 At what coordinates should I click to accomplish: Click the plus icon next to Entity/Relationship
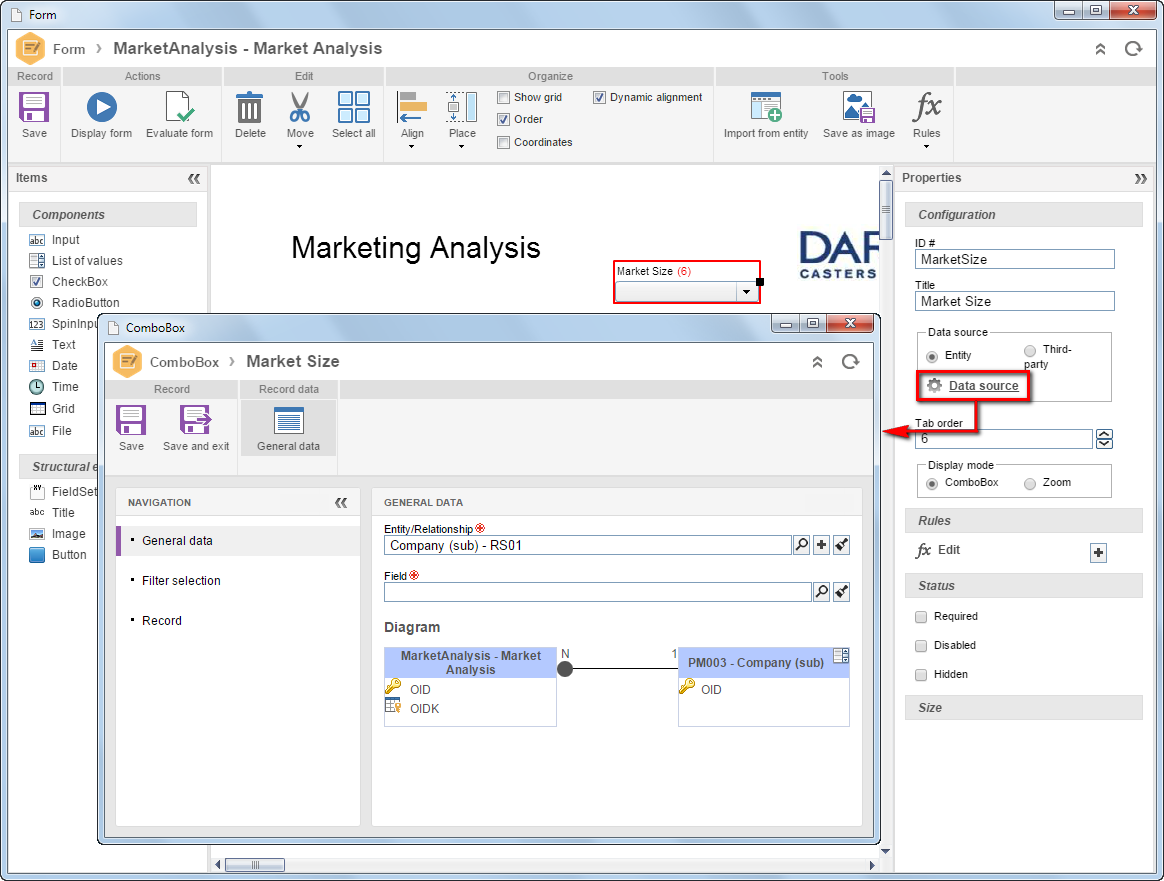(x=821, y=545)
